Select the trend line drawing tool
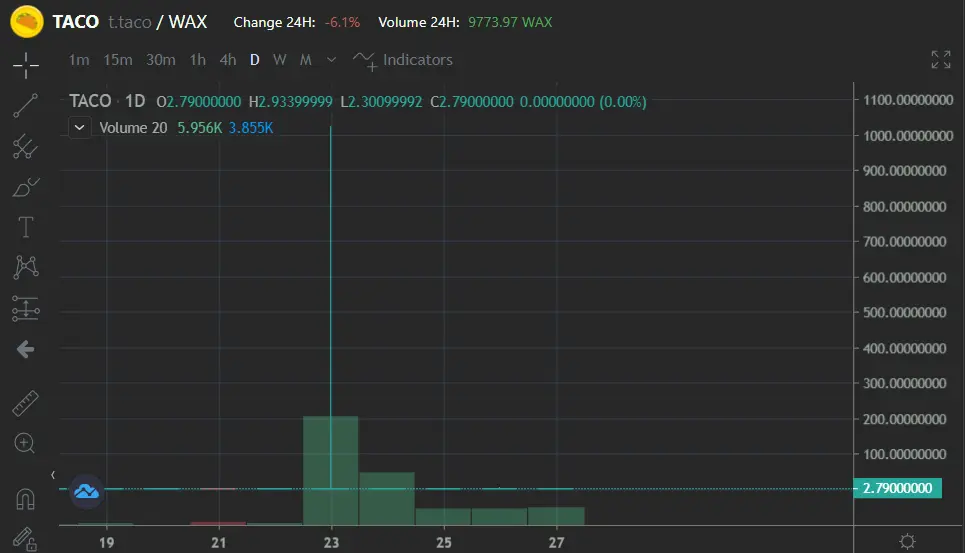 coord(25,106)
